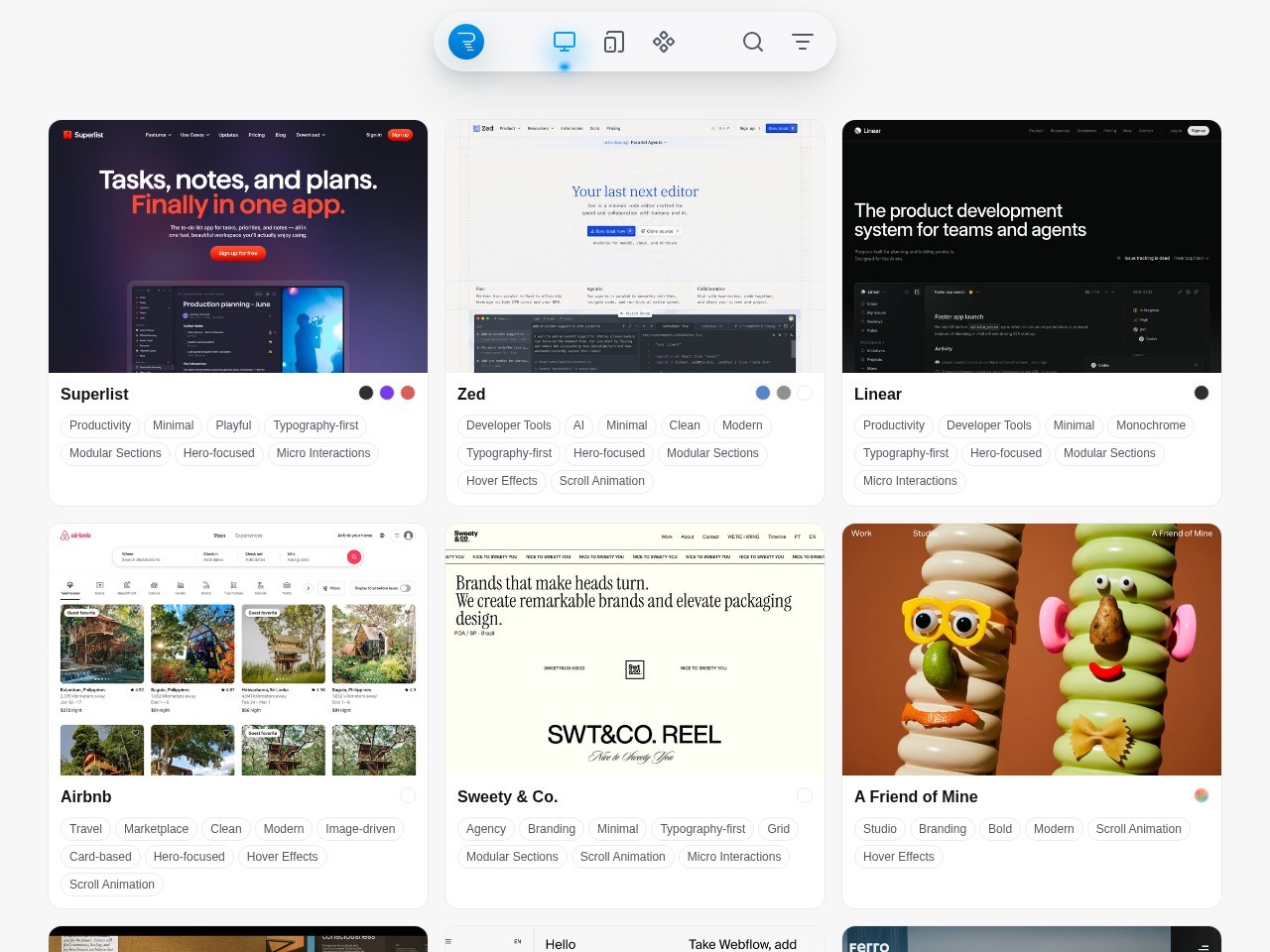This screenshot has width=1270, height=952.
Task: Click Typography-first tag on Superlist card
Action: (x=316, y=425)
